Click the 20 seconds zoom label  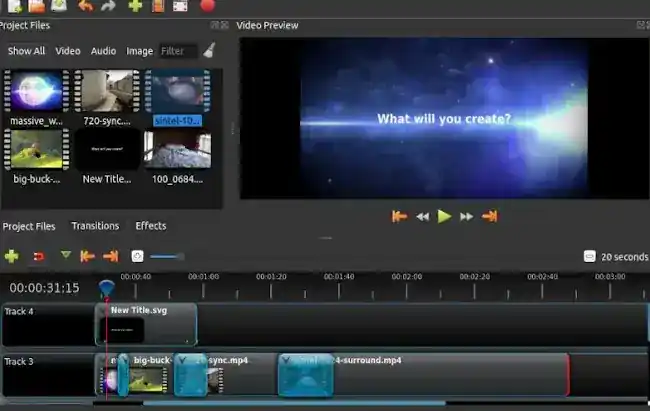pos(624,257)
